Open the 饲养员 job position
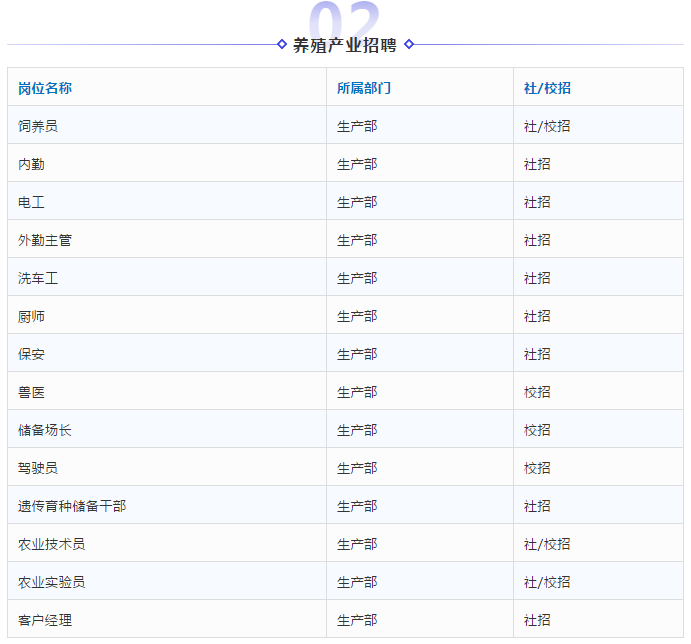This screenshot has width=691, height=644. 38,126
